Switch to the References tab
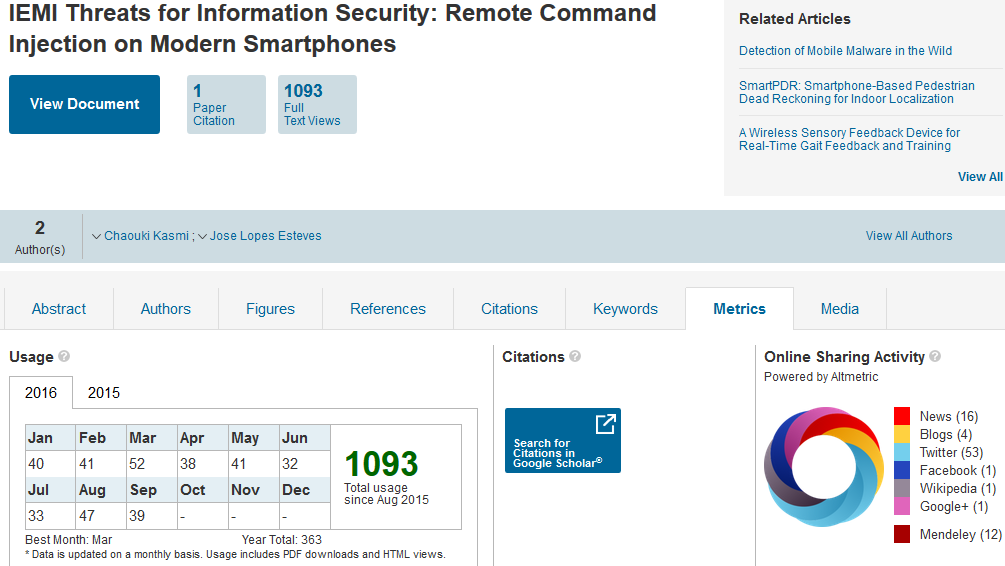 click(x=388, y=309)
